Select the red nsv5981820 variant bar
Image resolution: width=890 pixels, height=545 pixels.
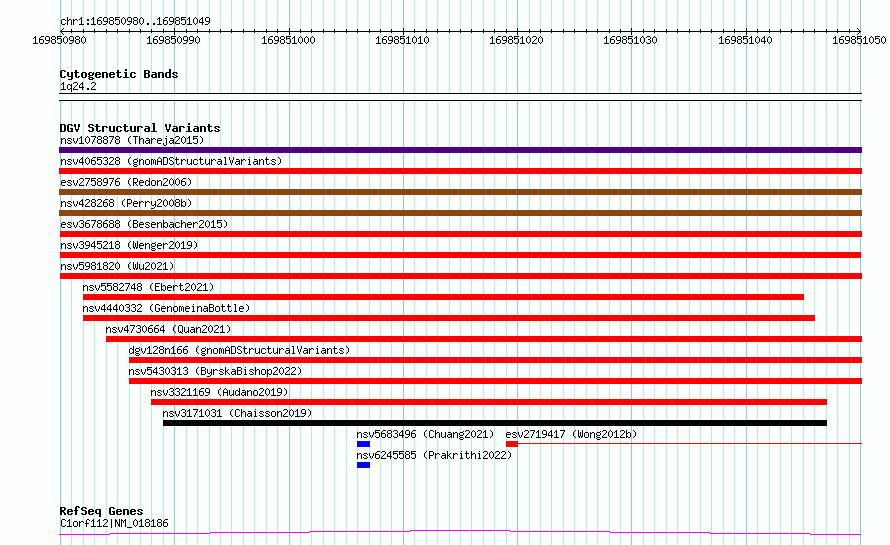point(460,276)
